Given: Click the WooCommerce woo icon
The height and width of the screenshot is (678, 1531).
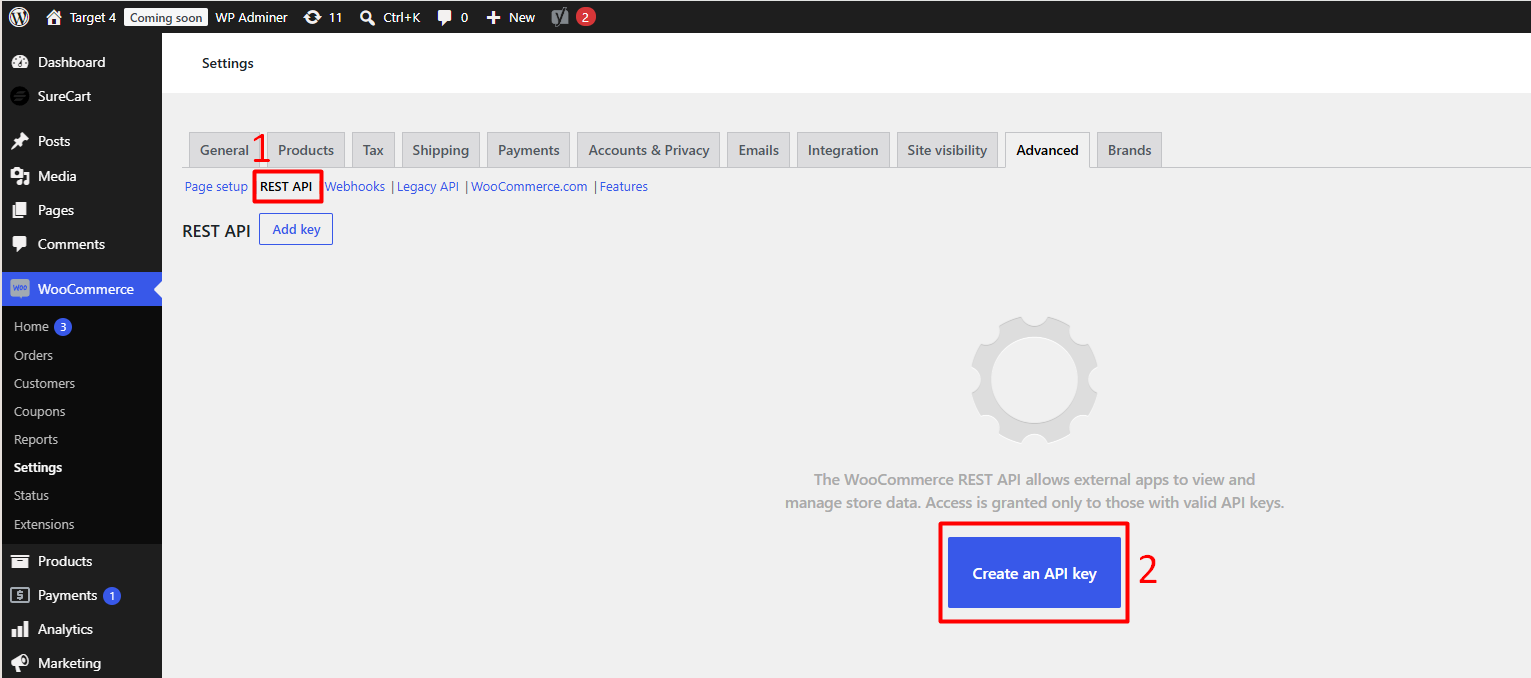Looking at the screenshot, I should (x=19, y=289).
